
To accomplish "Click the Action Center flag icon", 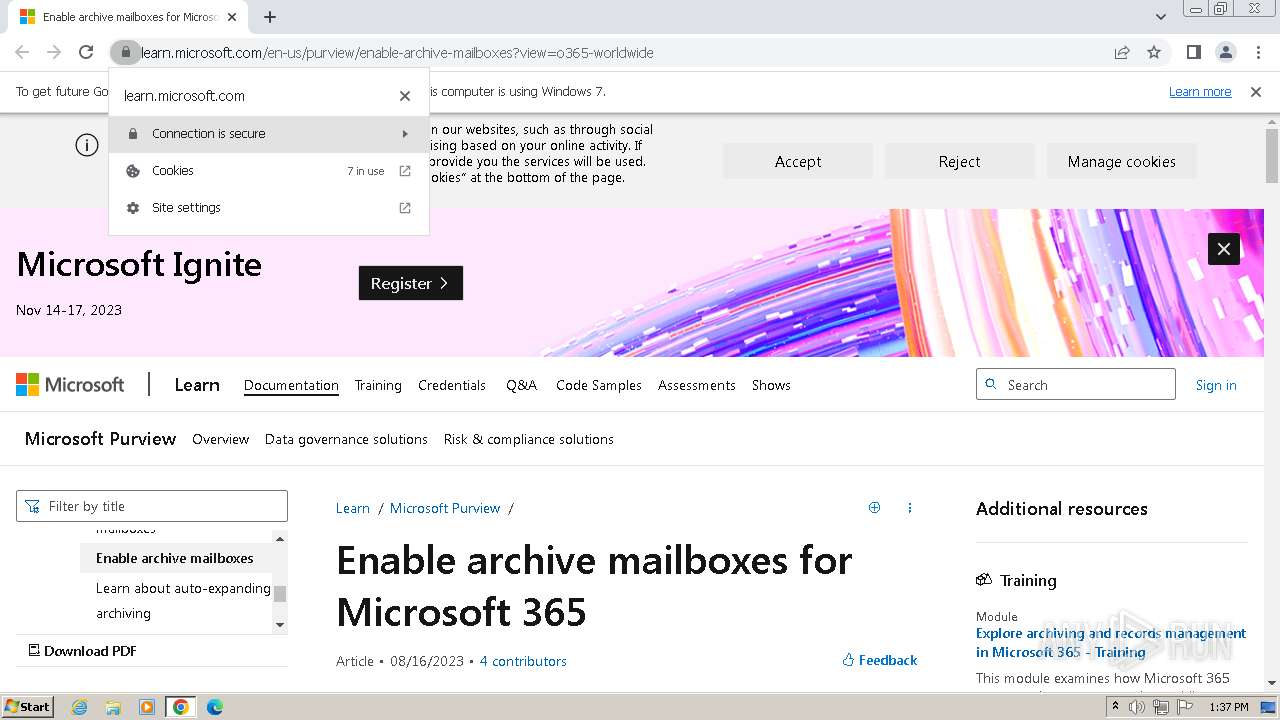I will (x=1184, y=707).
